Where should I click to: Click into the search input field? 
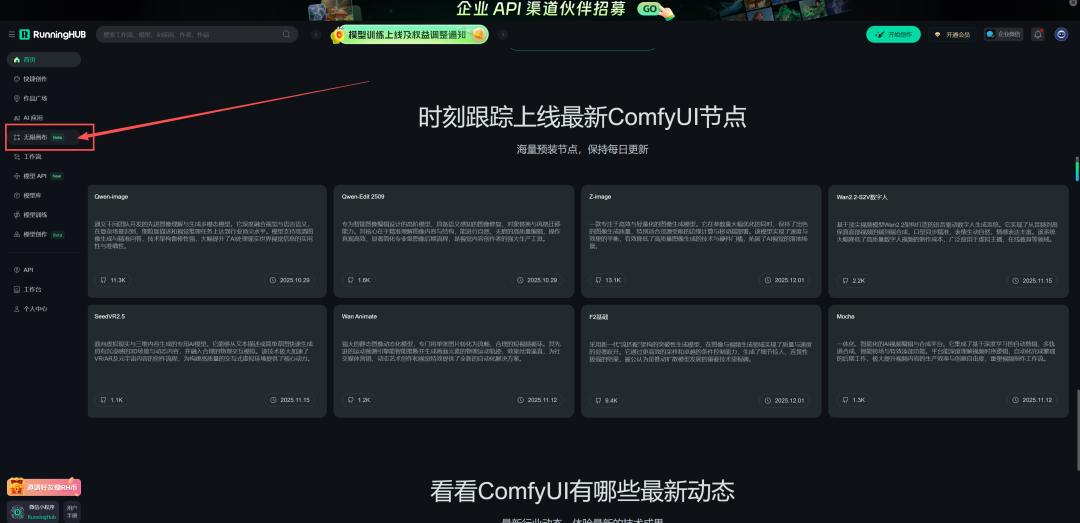tap(191, 34)
